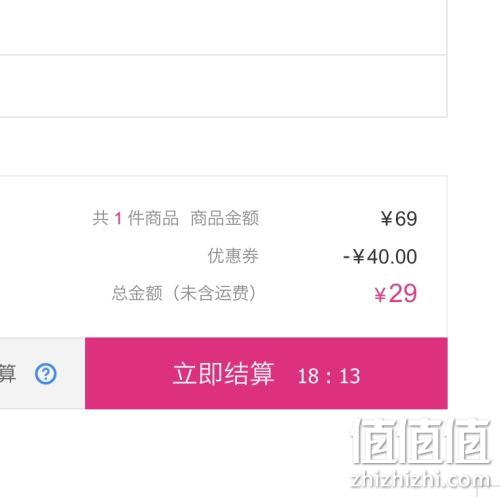This screenshot has height=497, width=500.
Task: Click the ¥69 product amount
Action: click(x=399, y=219)
